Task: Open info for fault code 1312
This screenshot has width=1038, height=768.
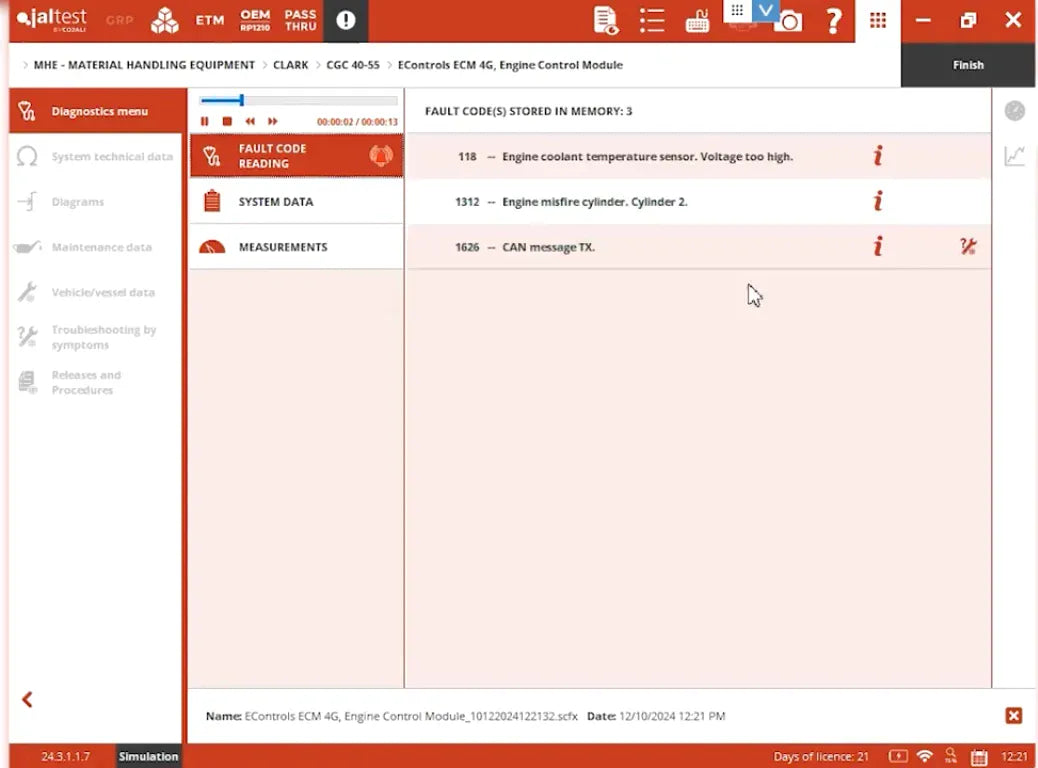Action: click(878, 201)
